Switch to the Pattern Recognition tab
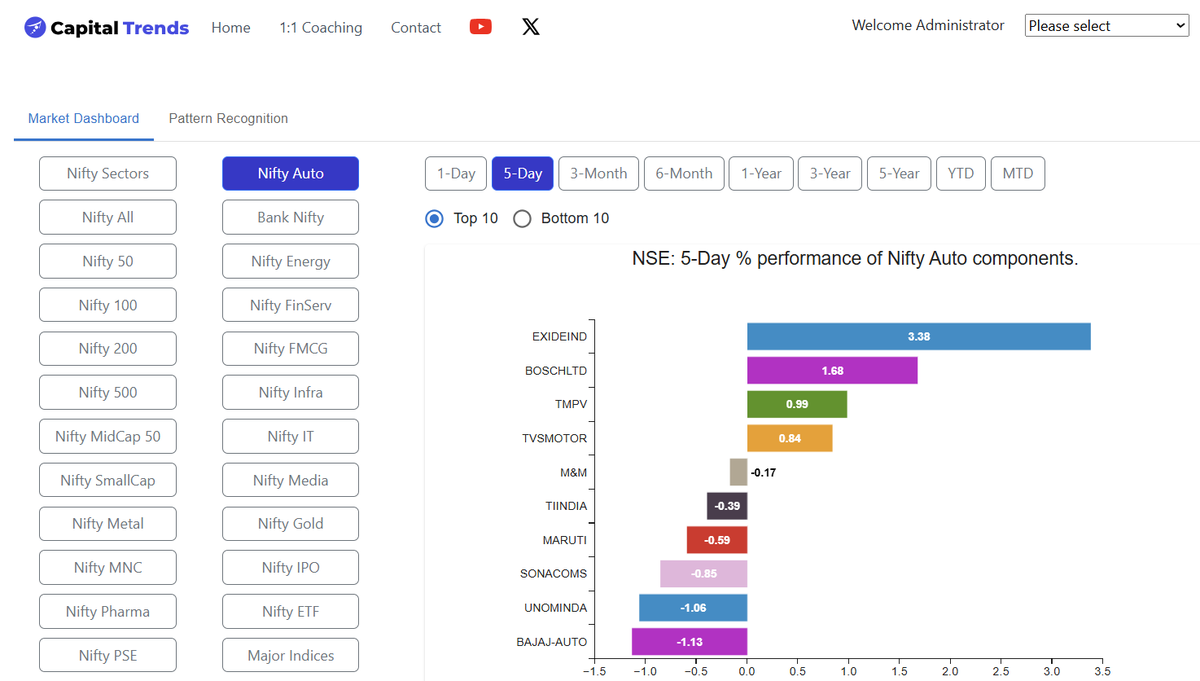This screenshot has height=681, width=1200. pyautogui.click(x=228, y=118)
